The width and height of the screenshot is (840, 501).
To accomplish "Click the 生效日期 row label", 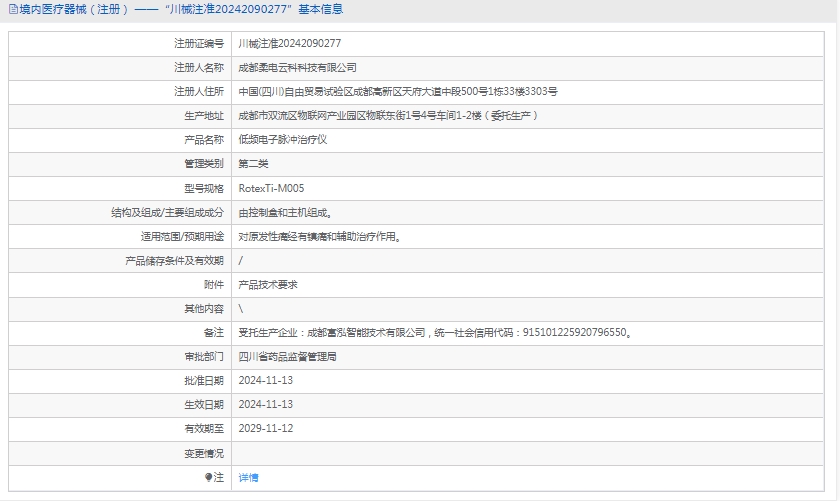I will tap(204, 404).
